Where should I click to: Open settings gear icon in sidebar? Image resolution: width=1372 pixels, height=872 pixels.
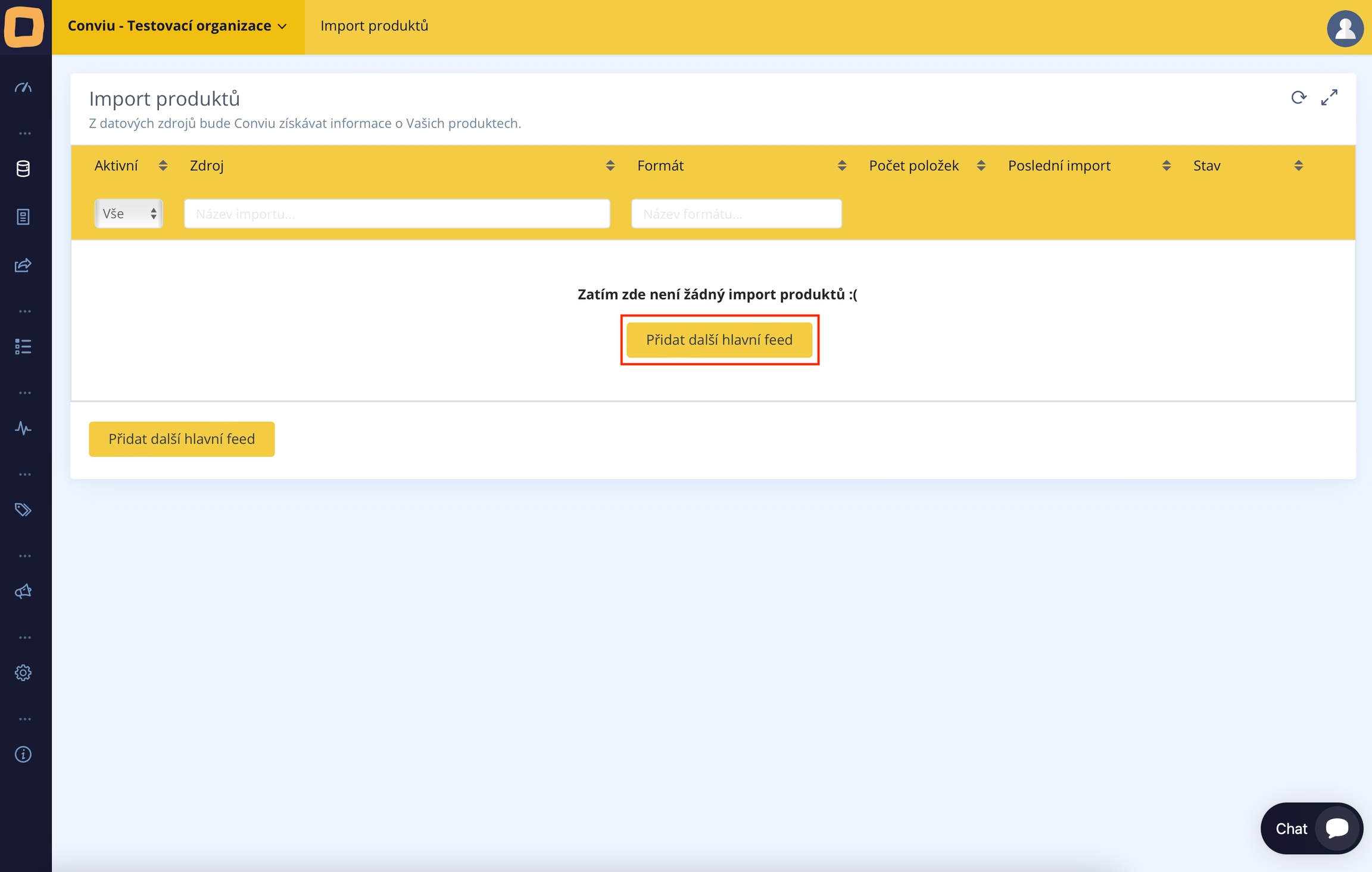23,673
